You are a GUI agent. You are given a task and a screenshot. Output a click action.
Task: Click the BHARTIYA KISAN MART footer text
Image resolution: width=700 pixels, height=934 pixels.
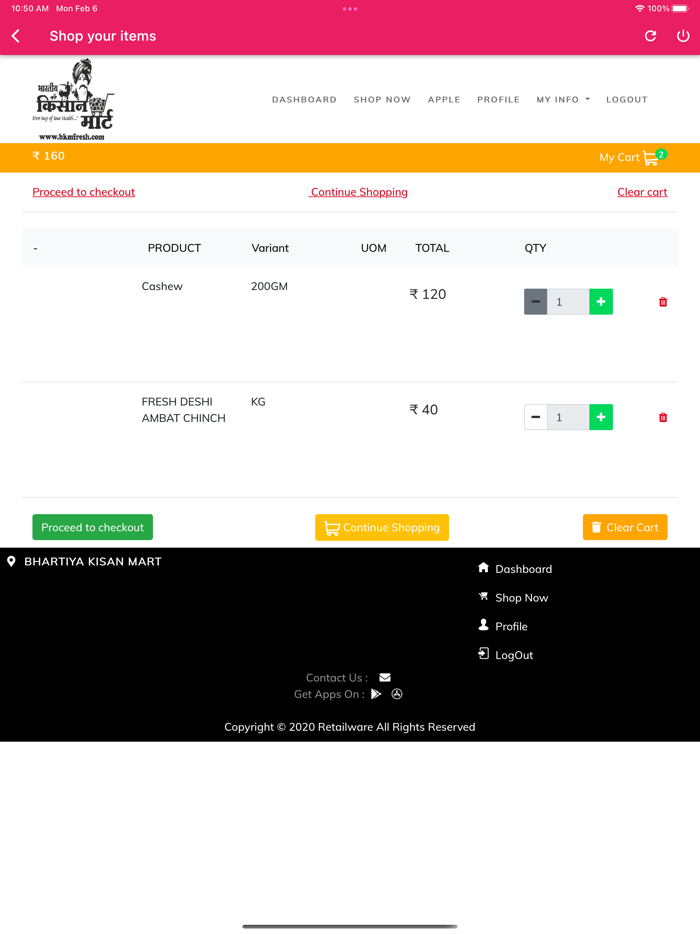(93, 562)
